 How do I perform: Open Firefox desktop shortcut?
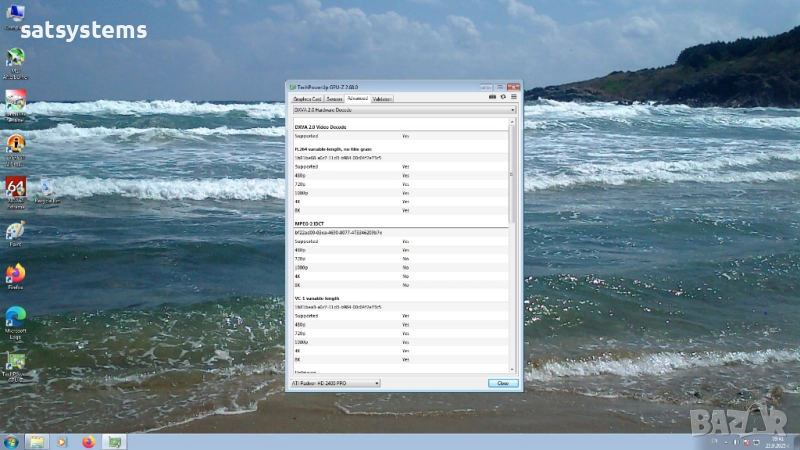[x=15, y=274]
